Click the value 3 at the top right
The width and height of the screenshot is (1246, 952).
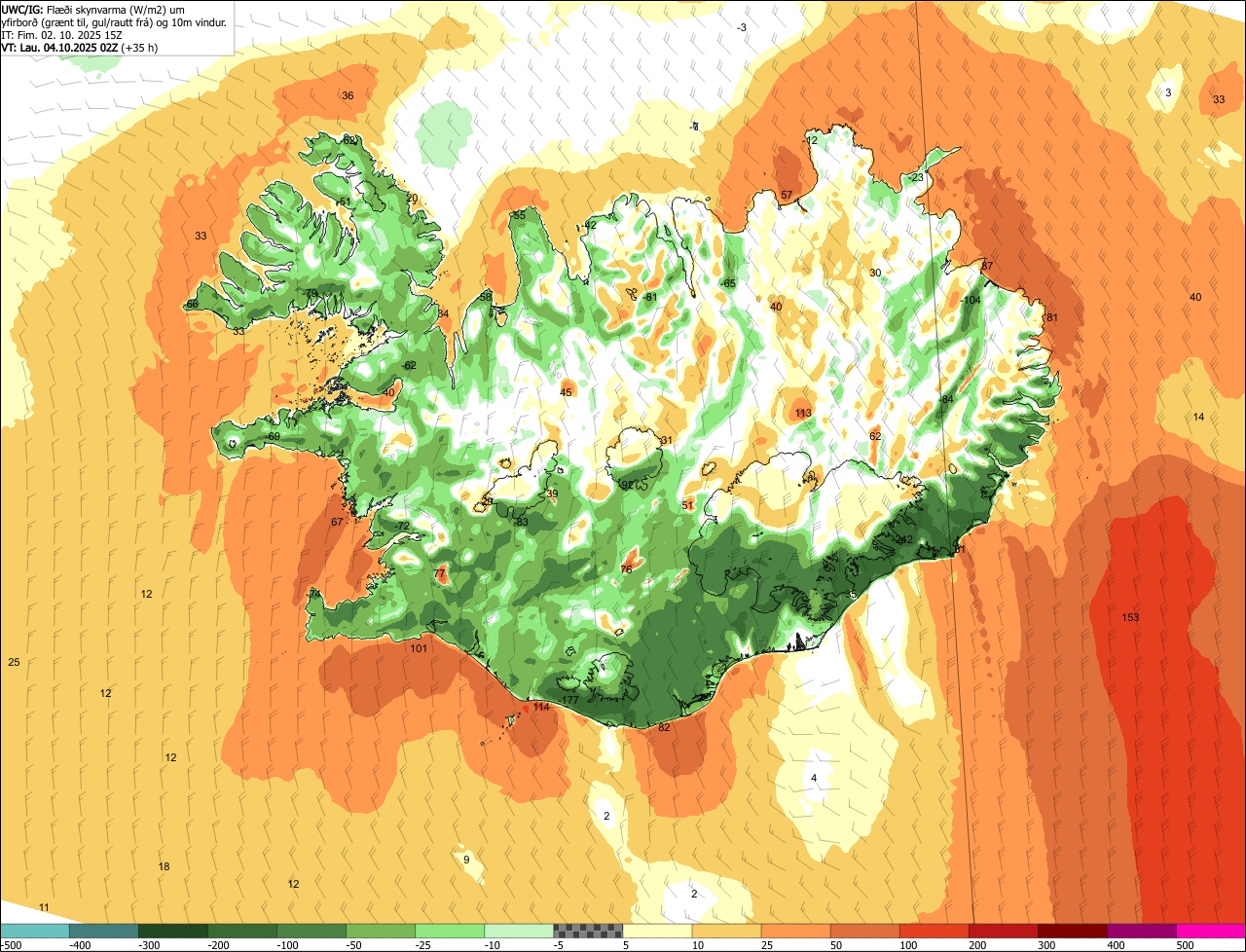(x=1168, y=92)
